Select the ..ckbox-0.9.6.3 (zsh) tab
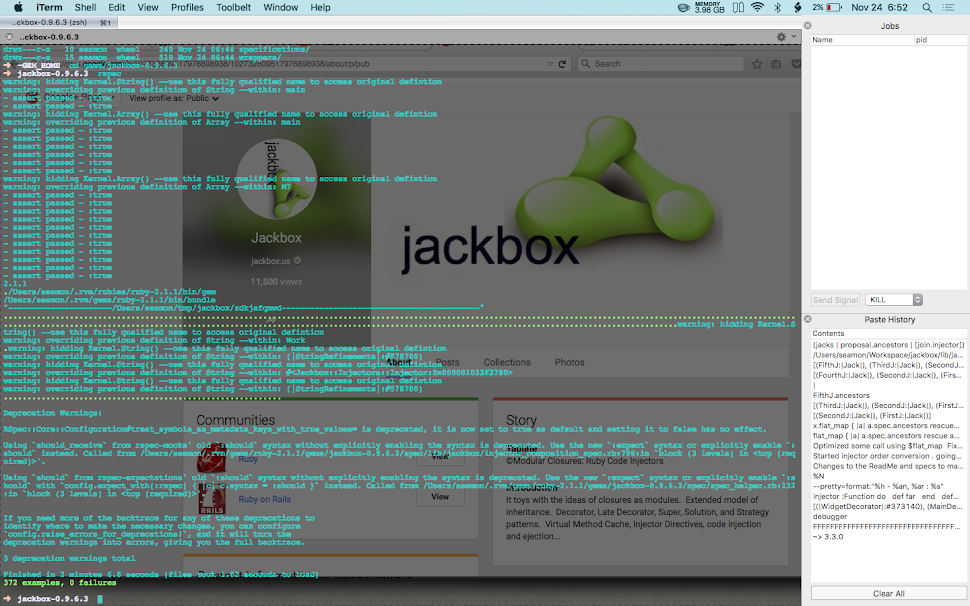The image size is (970, 606). (59, 22)
